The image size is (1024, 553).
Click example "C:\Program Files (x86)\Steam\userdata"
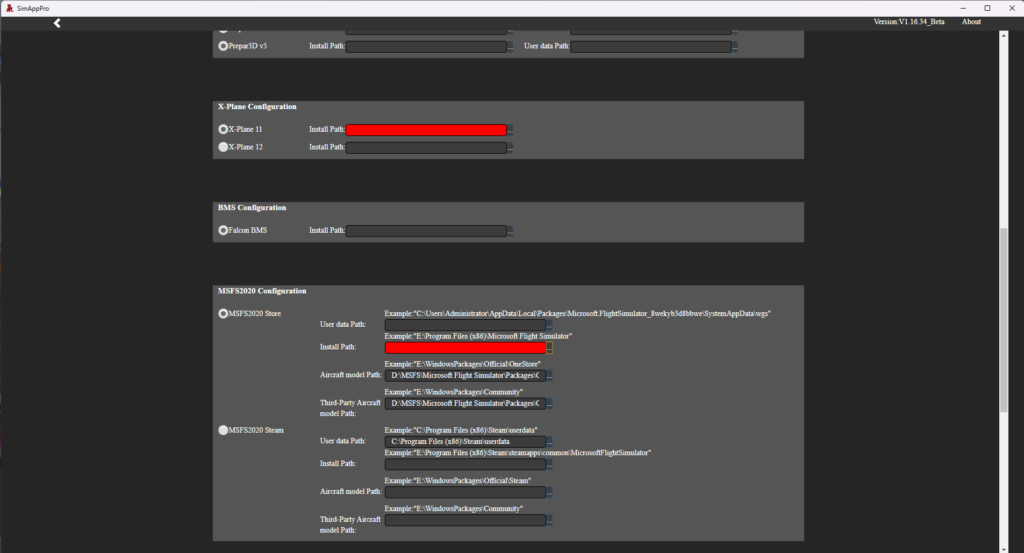pos(460,430)
